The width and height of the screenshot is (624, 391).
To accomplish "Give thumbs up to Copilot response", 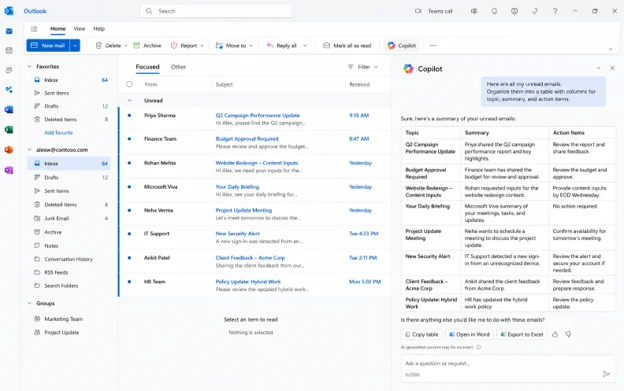I will (555, 335).
